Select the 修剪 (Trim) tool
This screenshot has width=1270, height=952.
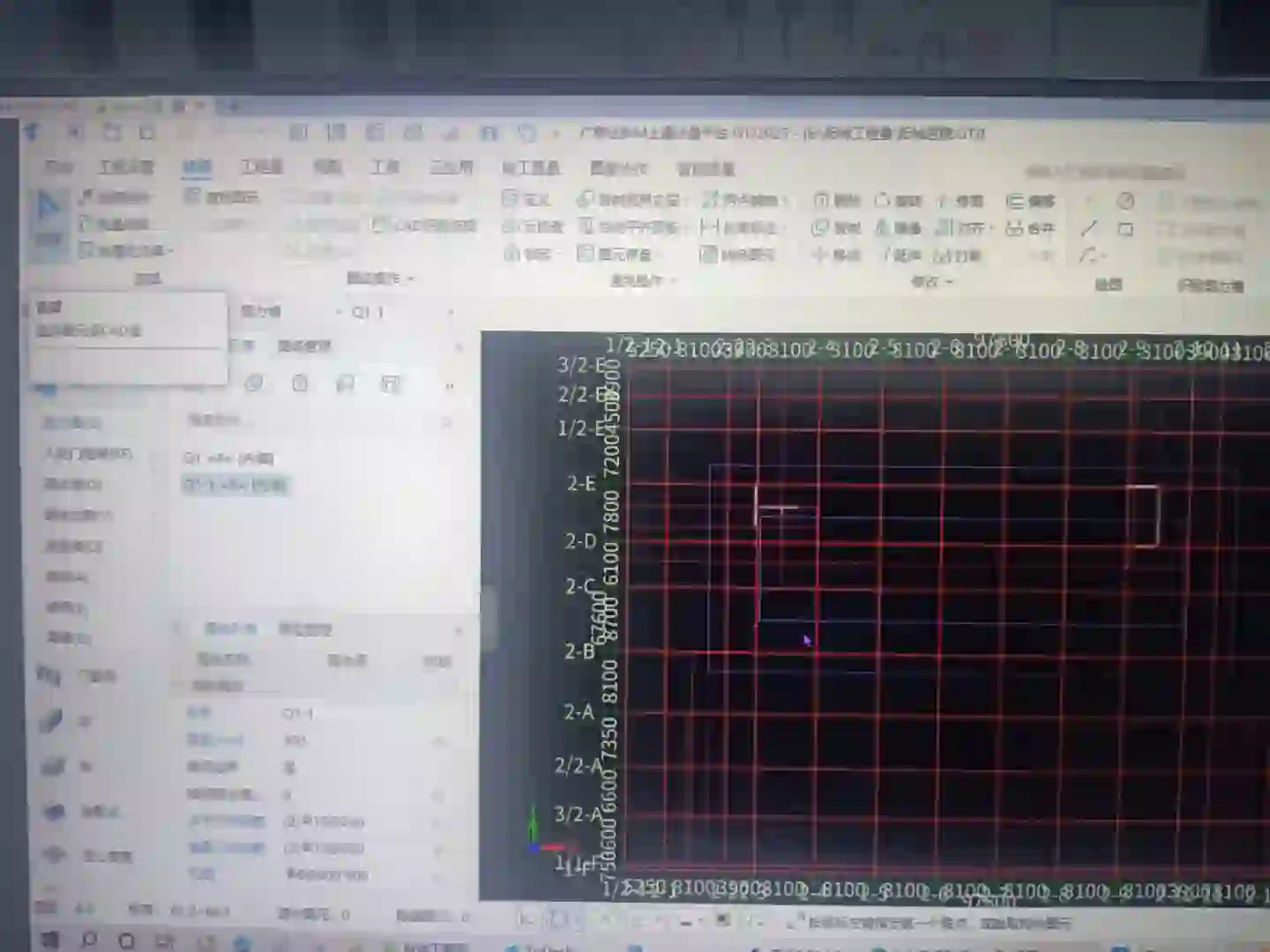coord(960,201)
